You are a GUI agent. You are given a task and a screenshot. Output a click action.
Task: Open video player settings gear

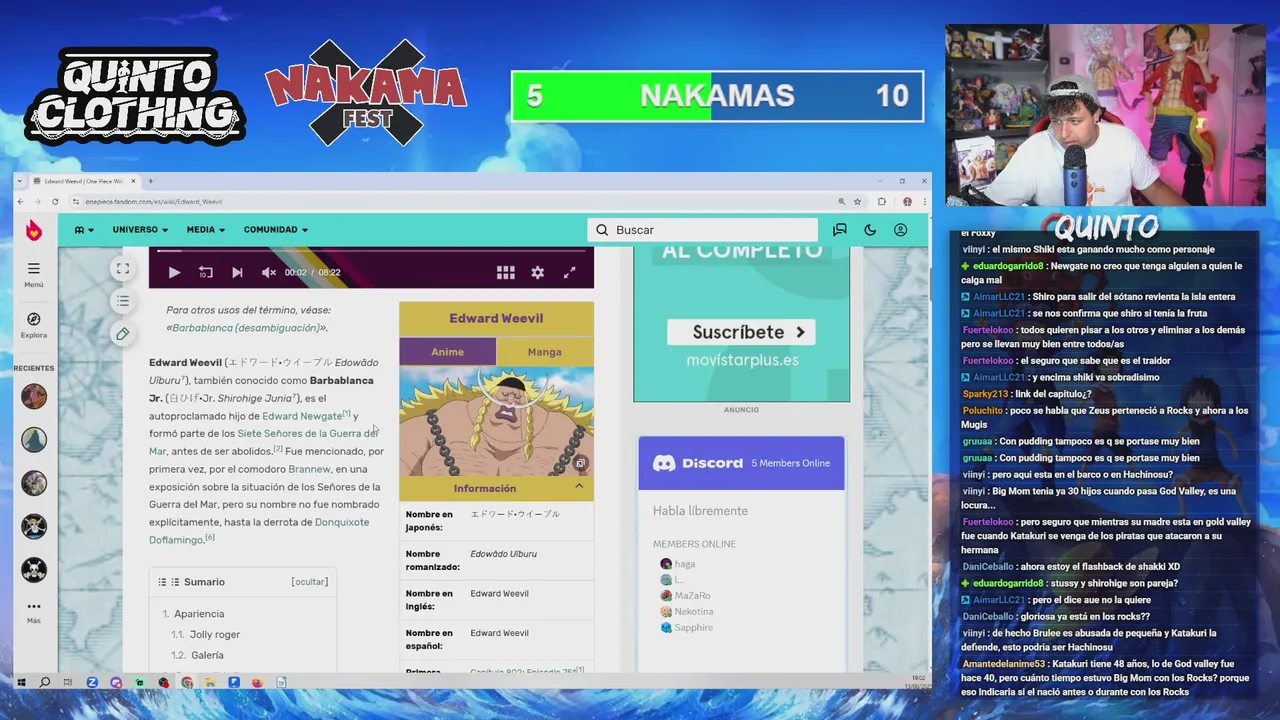pos(538,272)
